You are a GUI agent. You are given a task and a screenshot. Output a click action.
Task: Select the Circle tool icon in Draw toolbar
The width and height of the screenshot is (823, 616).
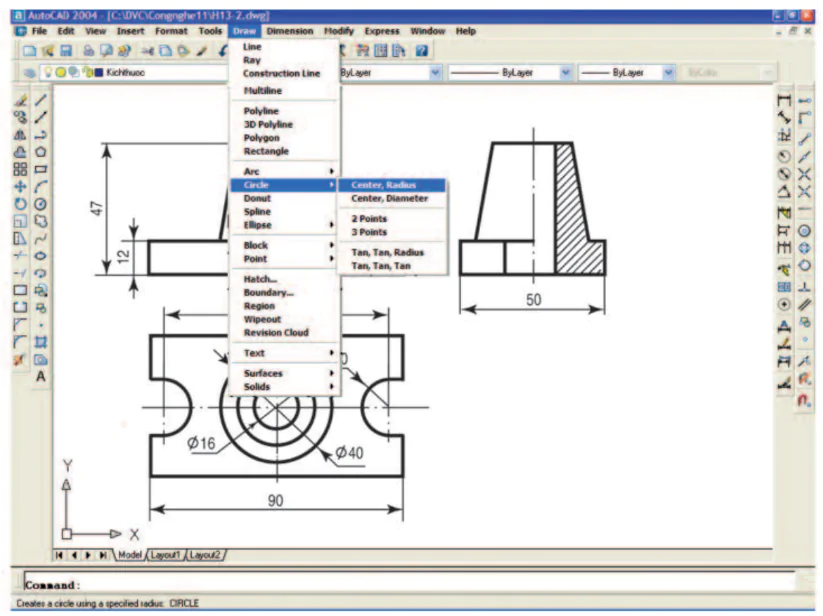pos(40,204)
